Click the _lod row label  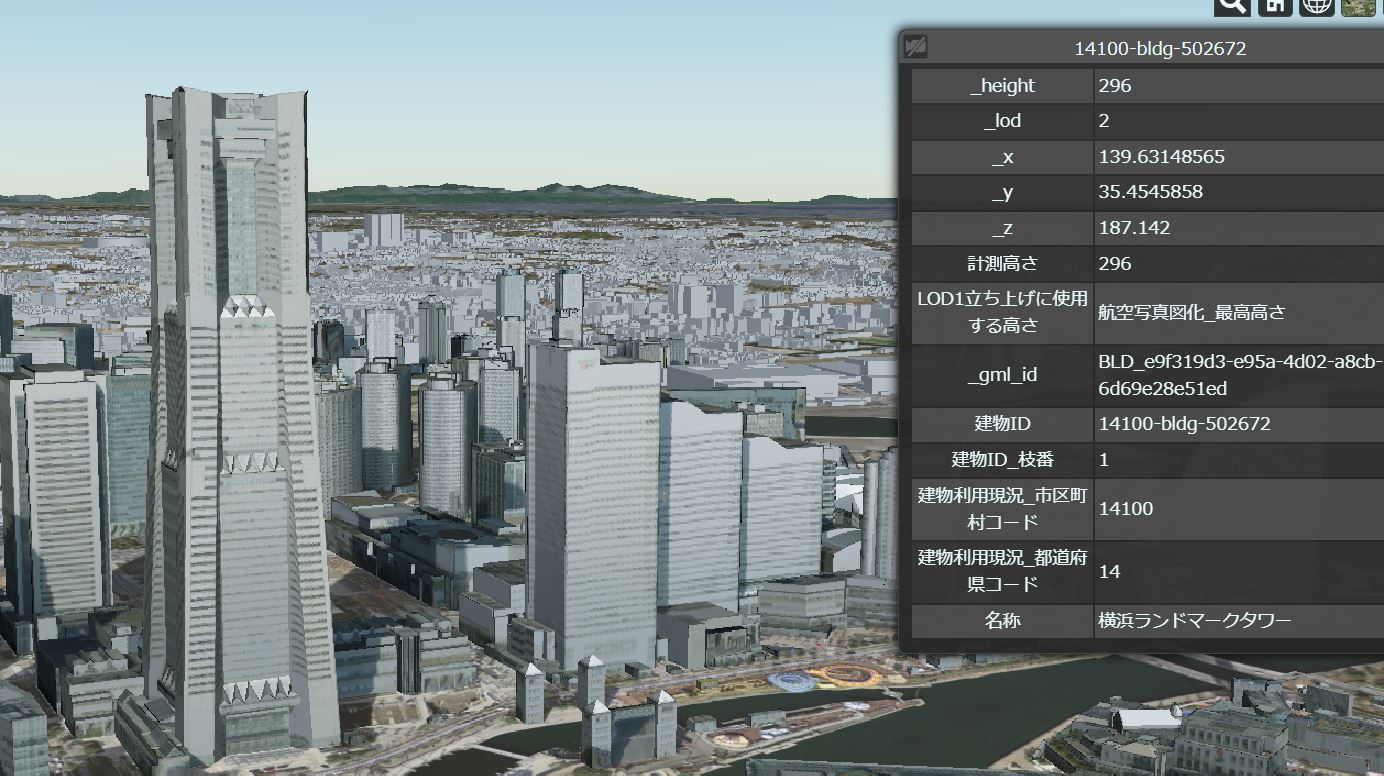point(1002,121)
